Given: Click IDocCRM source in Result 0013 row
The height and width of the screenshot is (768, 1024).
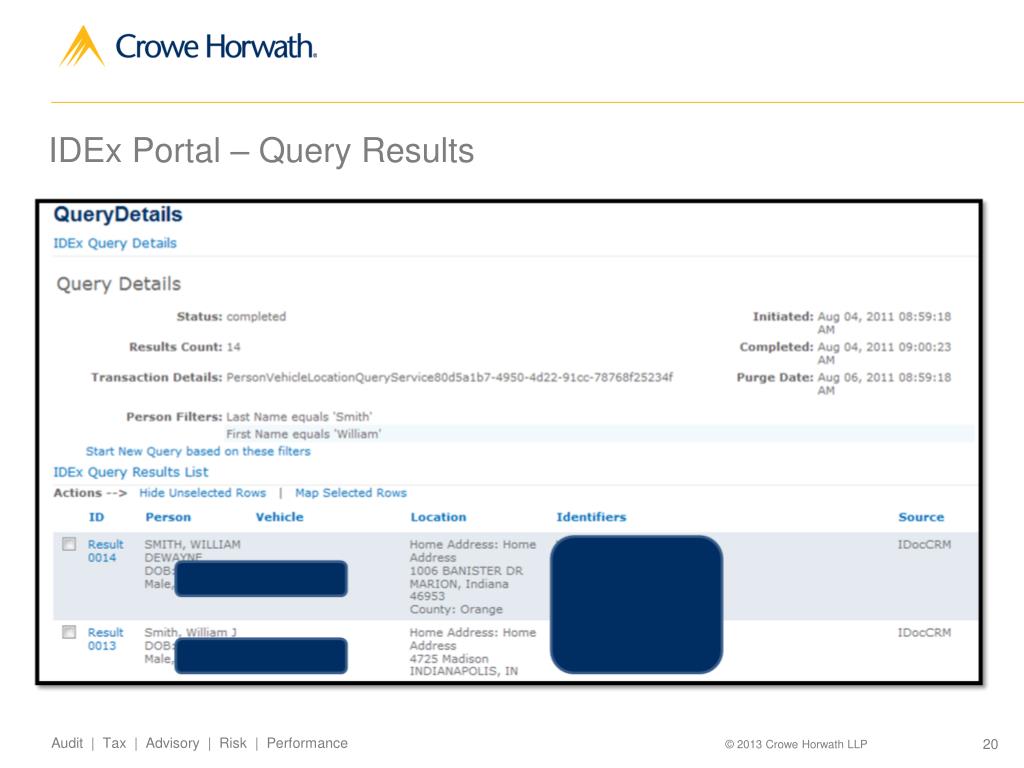Looking at the screenshot, I should 924,632.
